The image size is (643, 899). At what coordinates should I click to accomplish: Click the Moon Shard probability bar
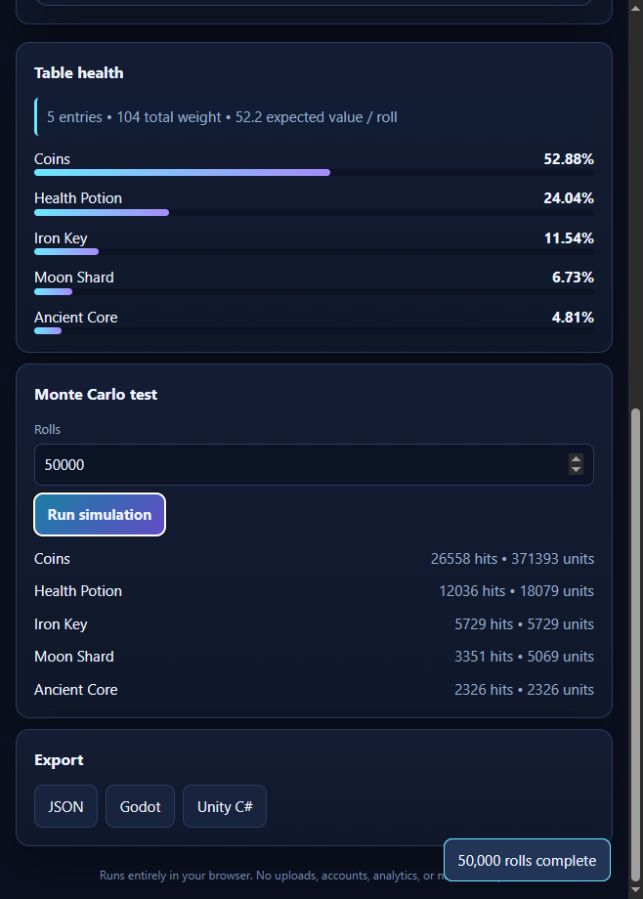click(x=314, y=291)
